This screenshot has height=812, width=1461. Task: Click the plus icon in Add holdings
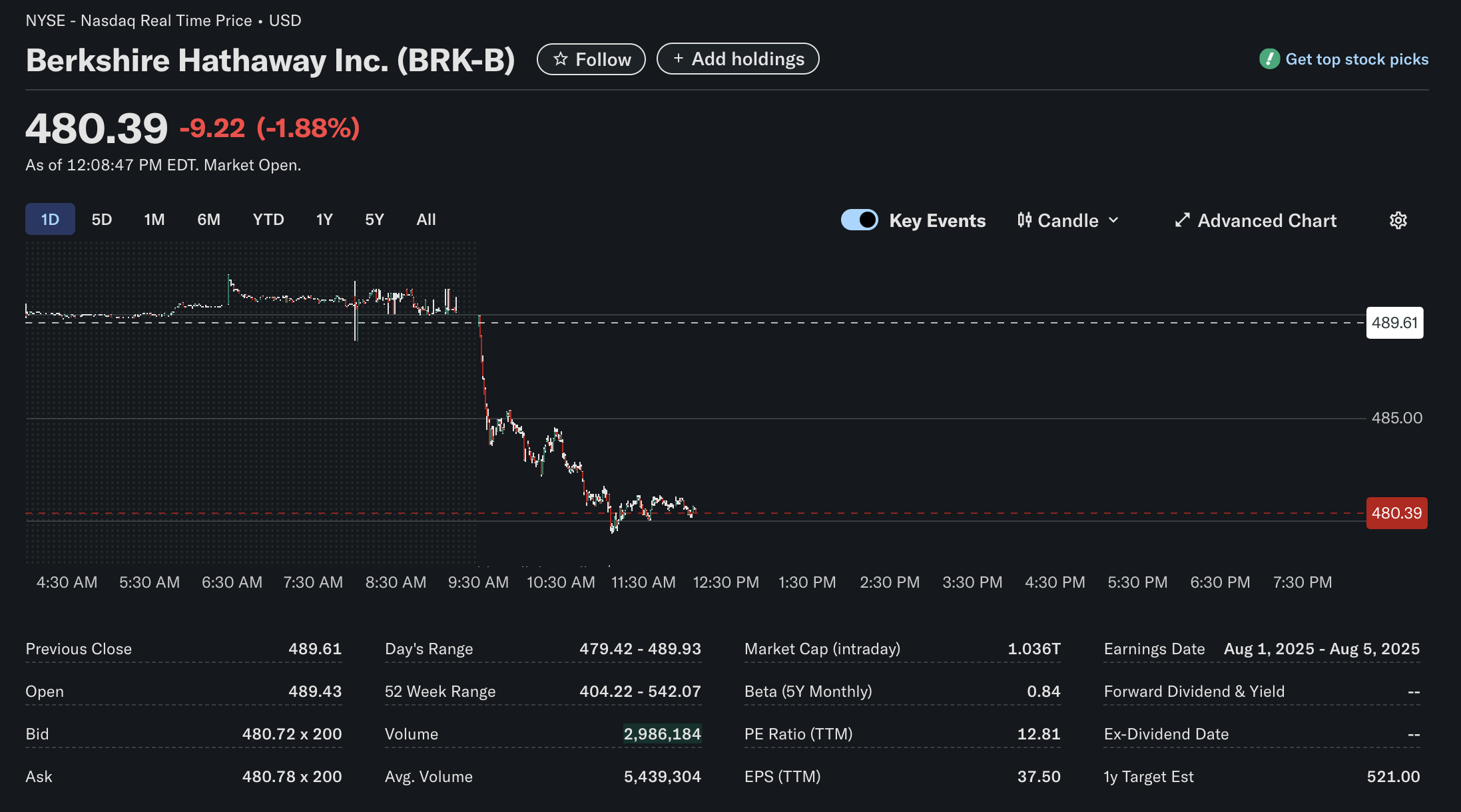click(678, 59)
